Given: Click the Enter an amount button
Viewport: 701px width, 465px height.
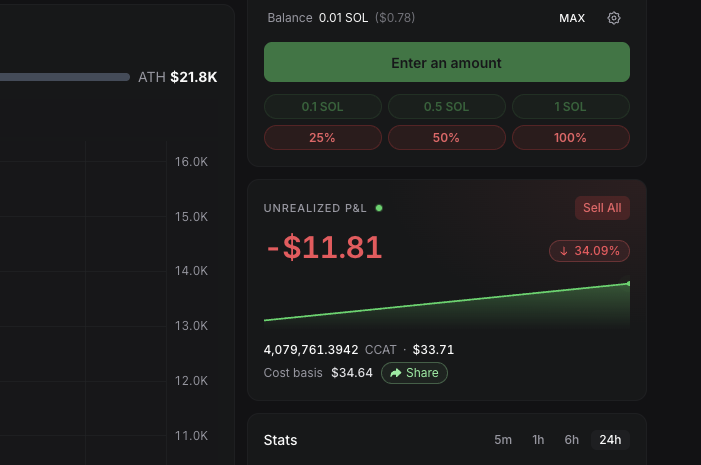Looking at the screenshot, I should 447,62.
